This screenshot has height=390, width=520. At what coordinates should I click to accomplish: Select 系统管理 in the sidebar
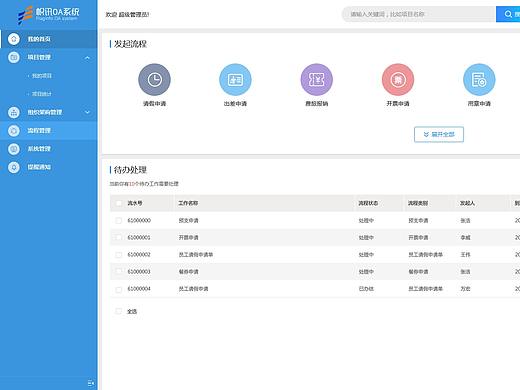click(39, 149)
